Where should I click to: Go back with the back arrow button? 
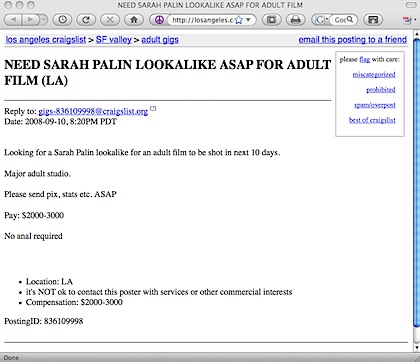(13, 20)
